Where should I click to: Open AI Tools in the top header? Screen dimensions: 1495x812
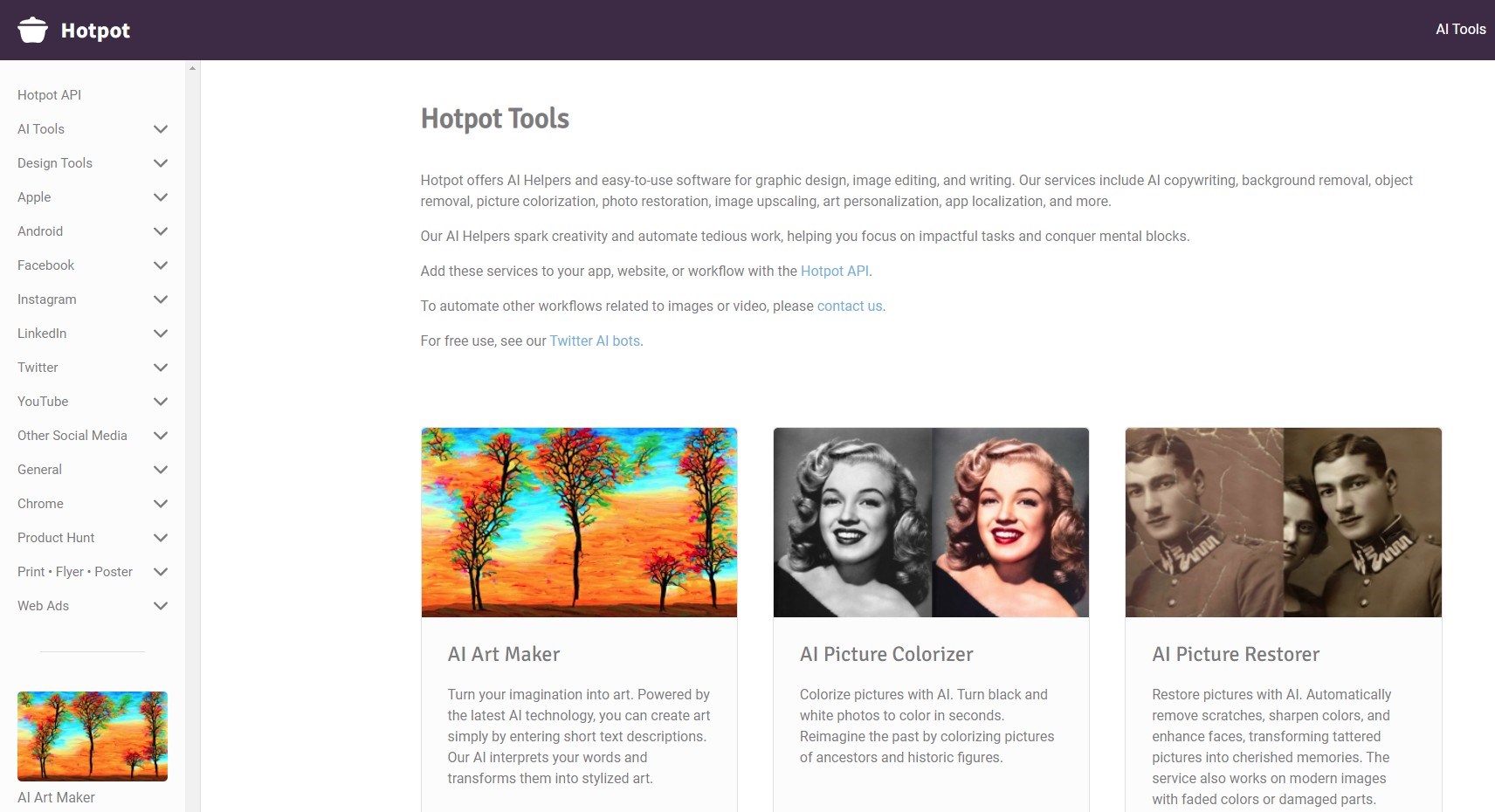tap(1460, 29)
